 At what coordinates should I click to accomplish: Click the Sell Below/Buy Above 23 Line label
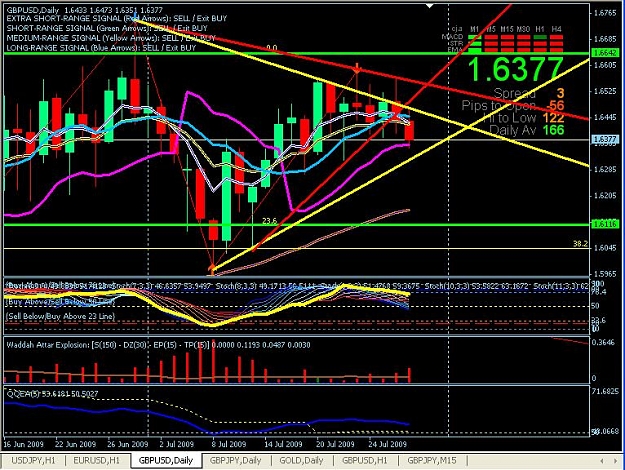tap(60, 317)
